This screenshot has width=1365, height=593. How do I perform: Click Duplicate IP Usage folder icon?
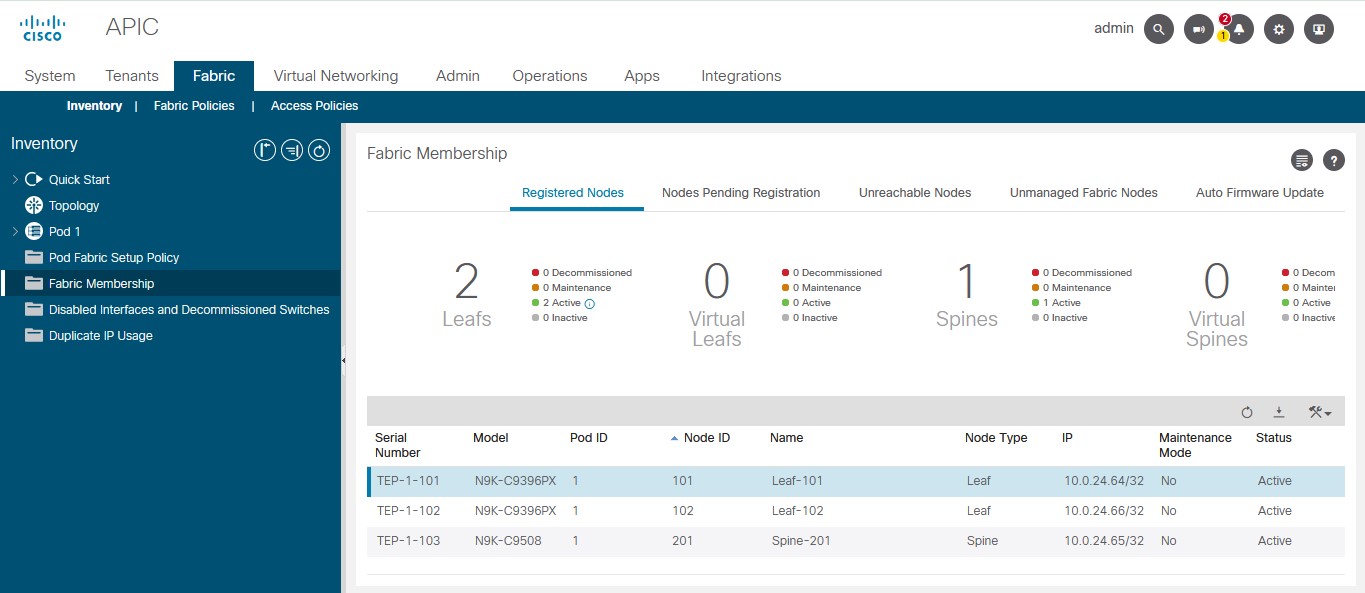click(x=34, y=335)
